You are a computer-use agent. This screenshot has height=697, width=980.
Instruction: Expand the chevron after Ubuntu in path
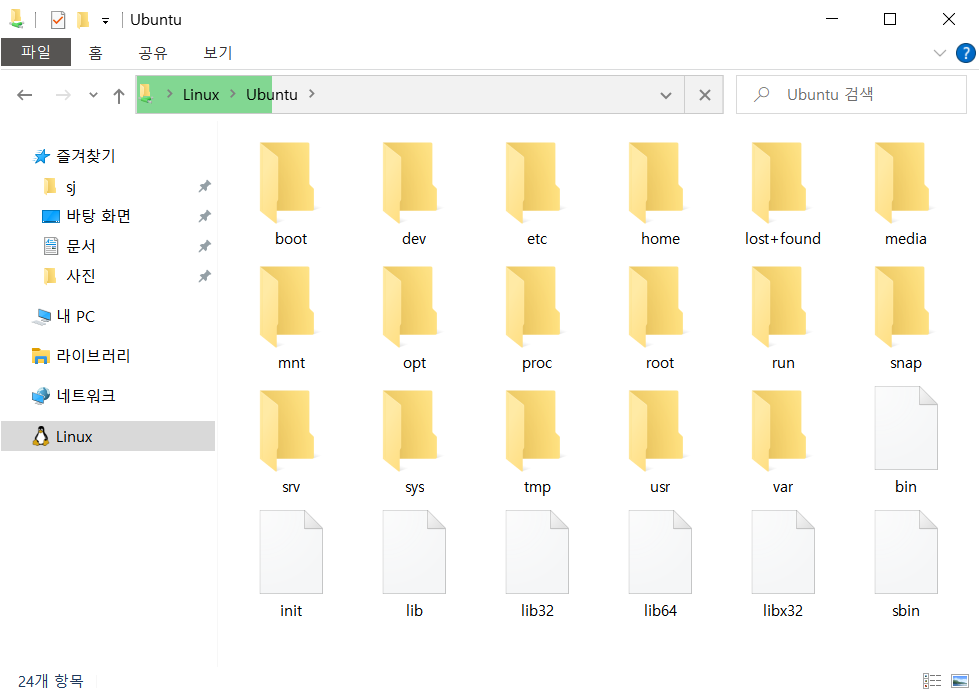click(x=312, y=94)
